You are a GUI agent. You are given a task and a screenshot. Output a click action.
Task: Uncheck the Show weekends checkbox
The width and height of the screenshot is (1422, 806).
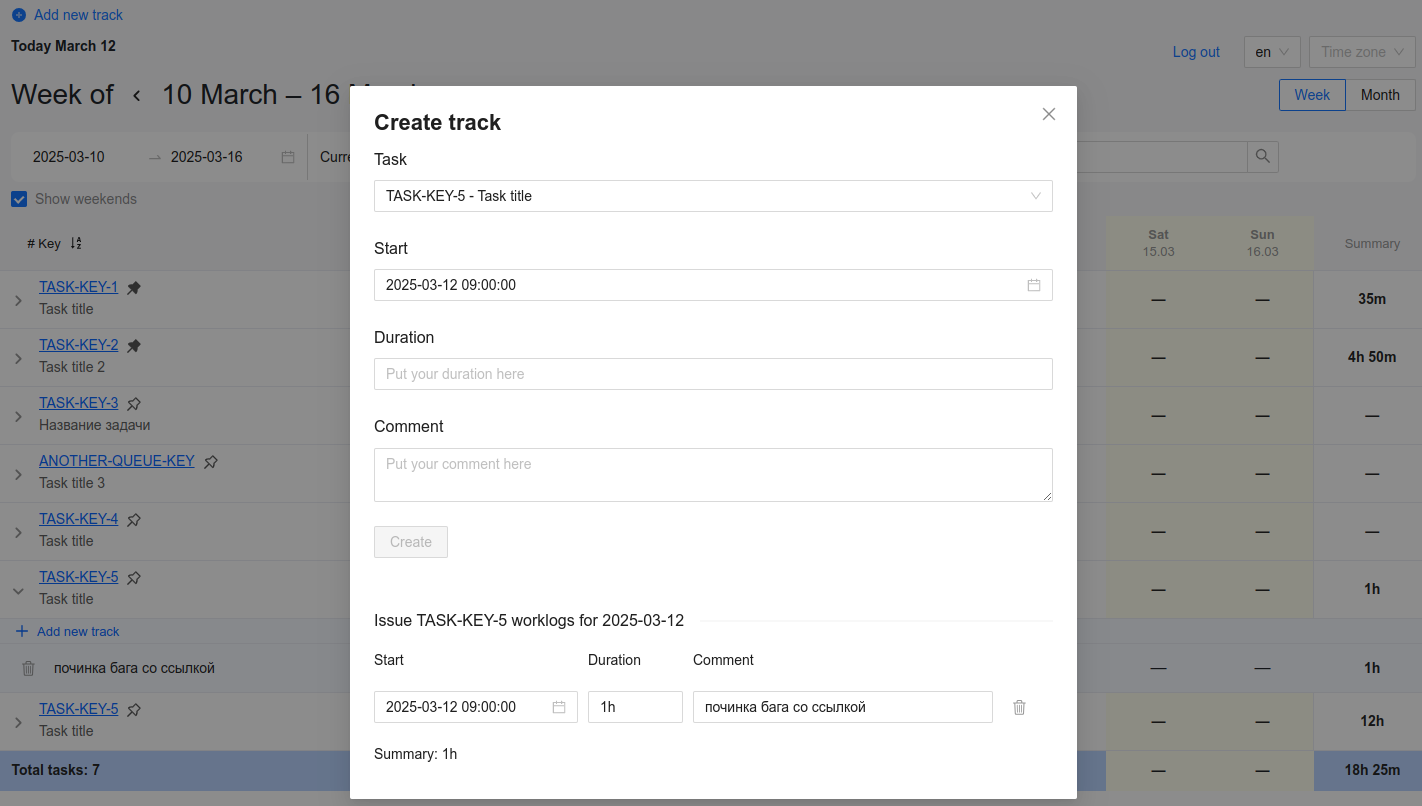click(19, 199)
